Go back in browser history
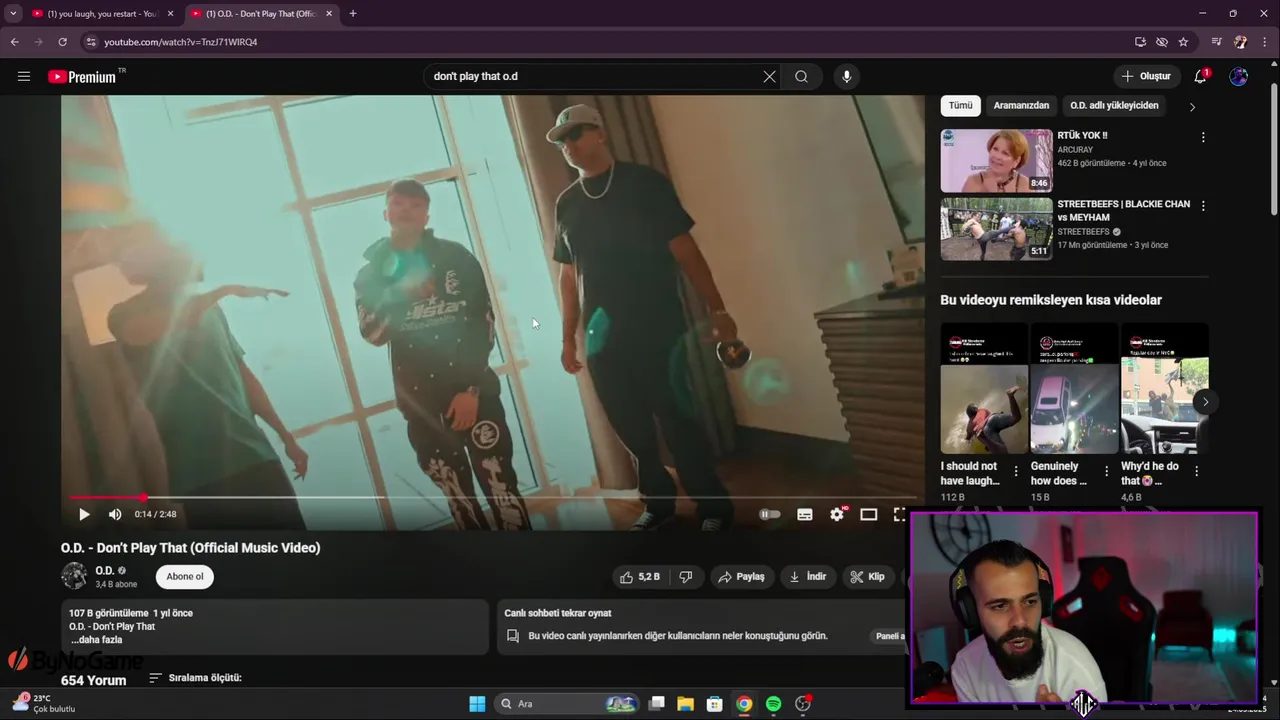1280x720 pixels. [14, 42]
